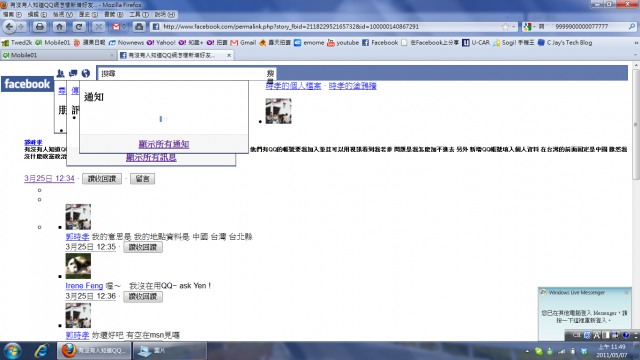This screenshot has width=640, height=360.
Task: Open the 工具 (T) menu
Action: click(x=139, y=15)
